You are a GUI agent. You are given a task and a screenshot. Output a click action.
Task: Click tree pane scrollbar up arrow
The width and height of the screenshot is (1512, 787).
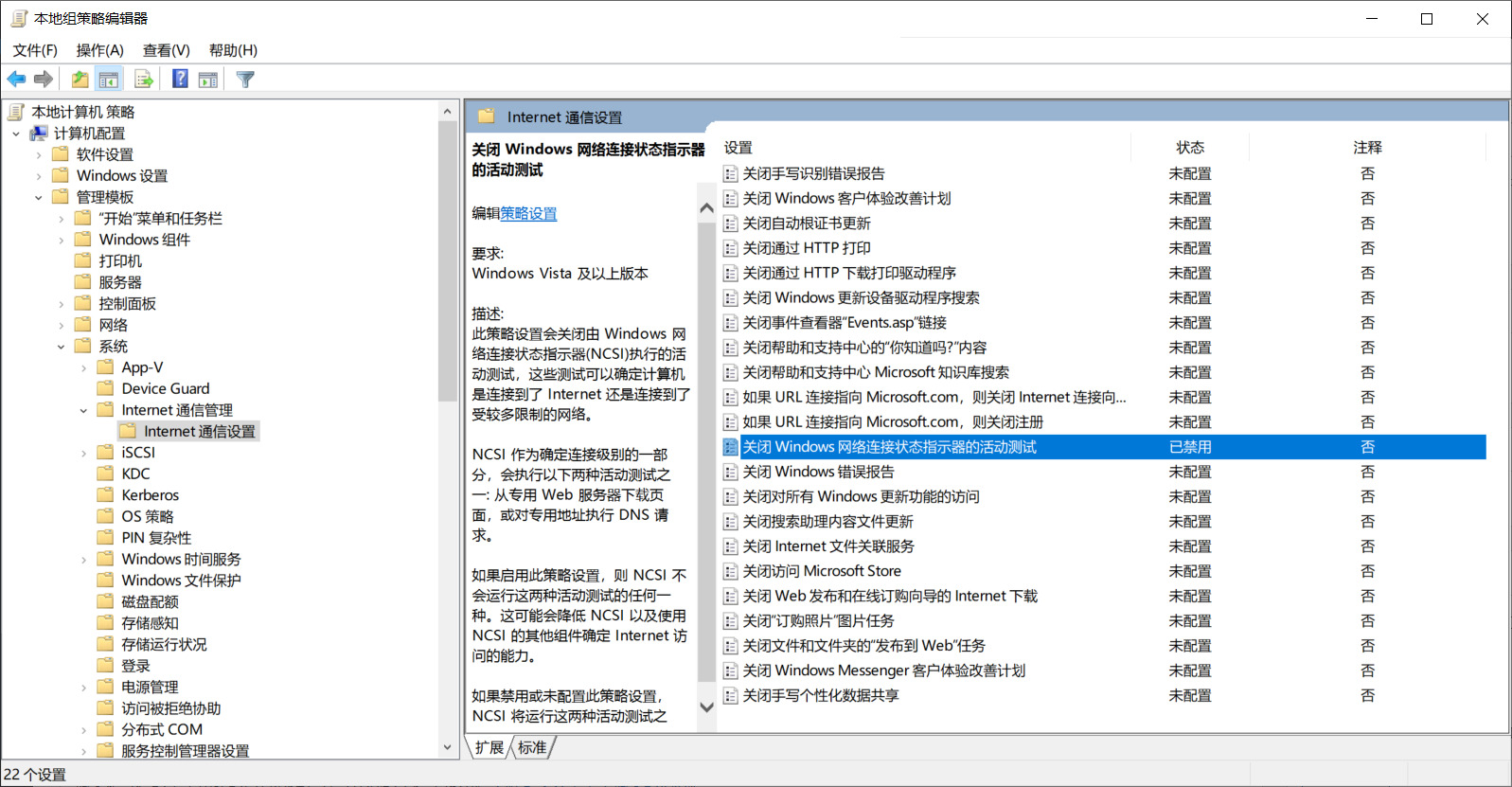(447, 111)
